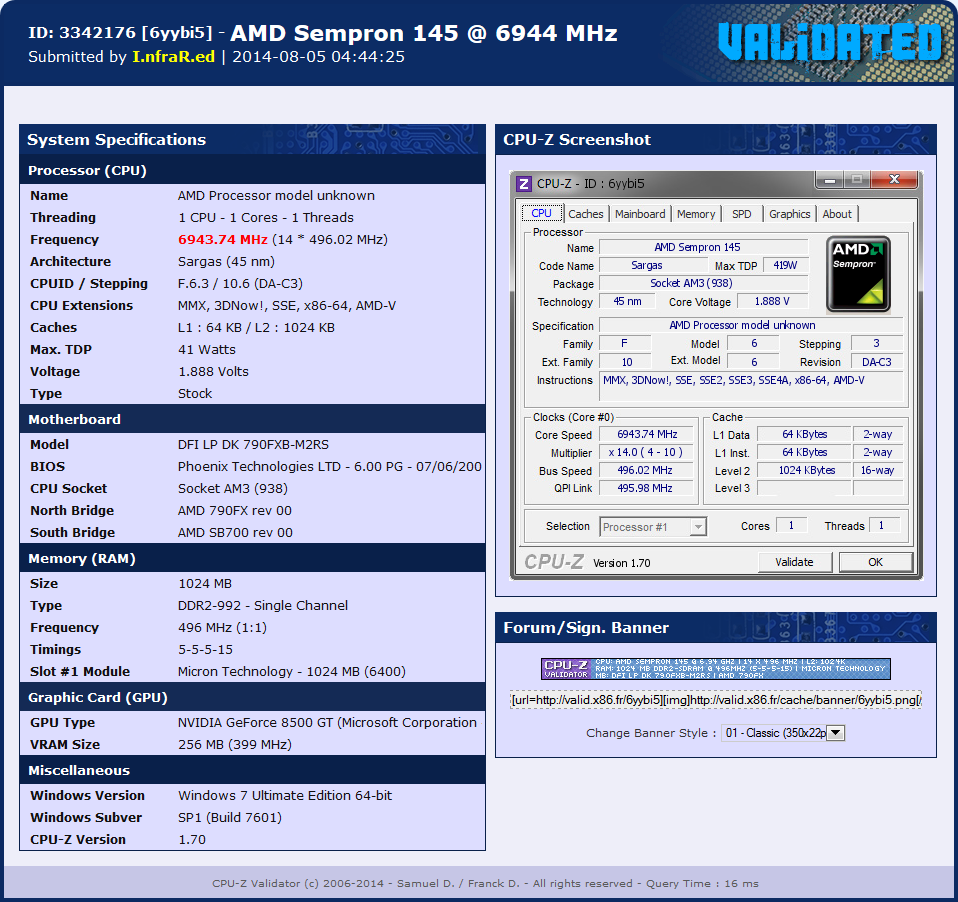
Task: Click the Level 2 1024 KBytes value
Action: coord(804,471)
